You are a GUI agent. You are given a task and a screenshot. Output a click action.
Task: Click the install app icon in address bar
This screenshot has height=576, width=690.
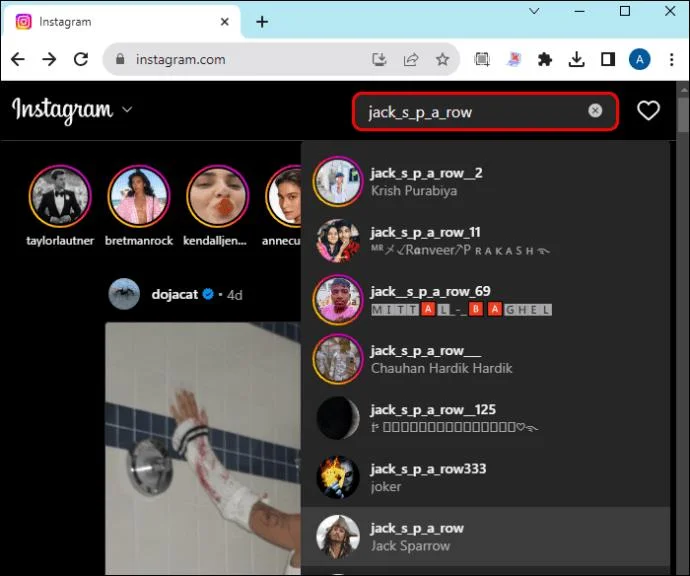coord(379,59)
